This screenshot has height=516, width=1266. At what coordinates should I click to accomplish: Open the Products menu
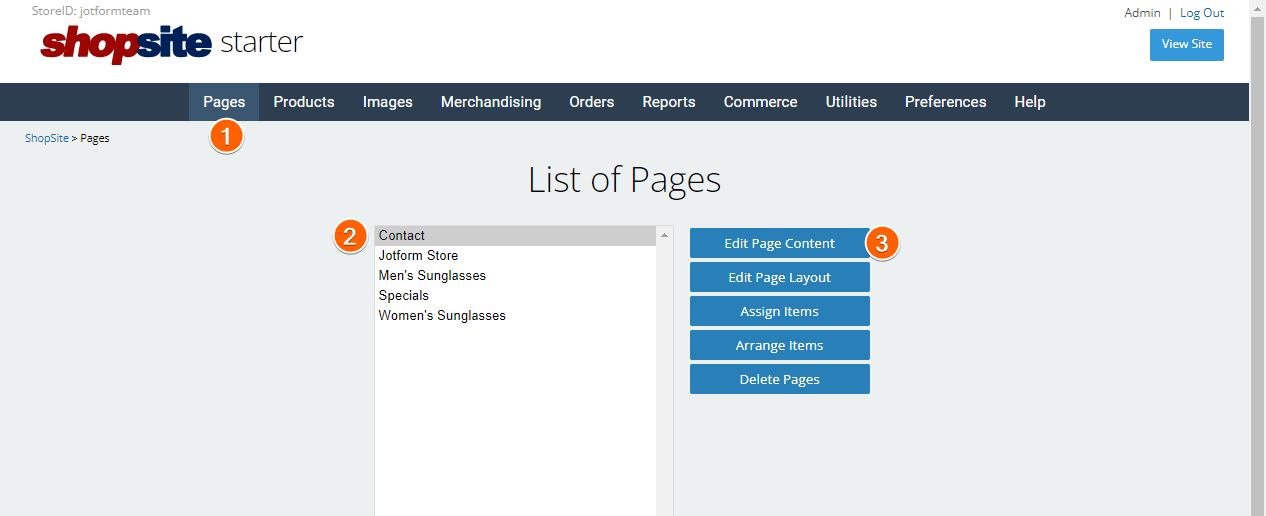[x=304, y=102]
